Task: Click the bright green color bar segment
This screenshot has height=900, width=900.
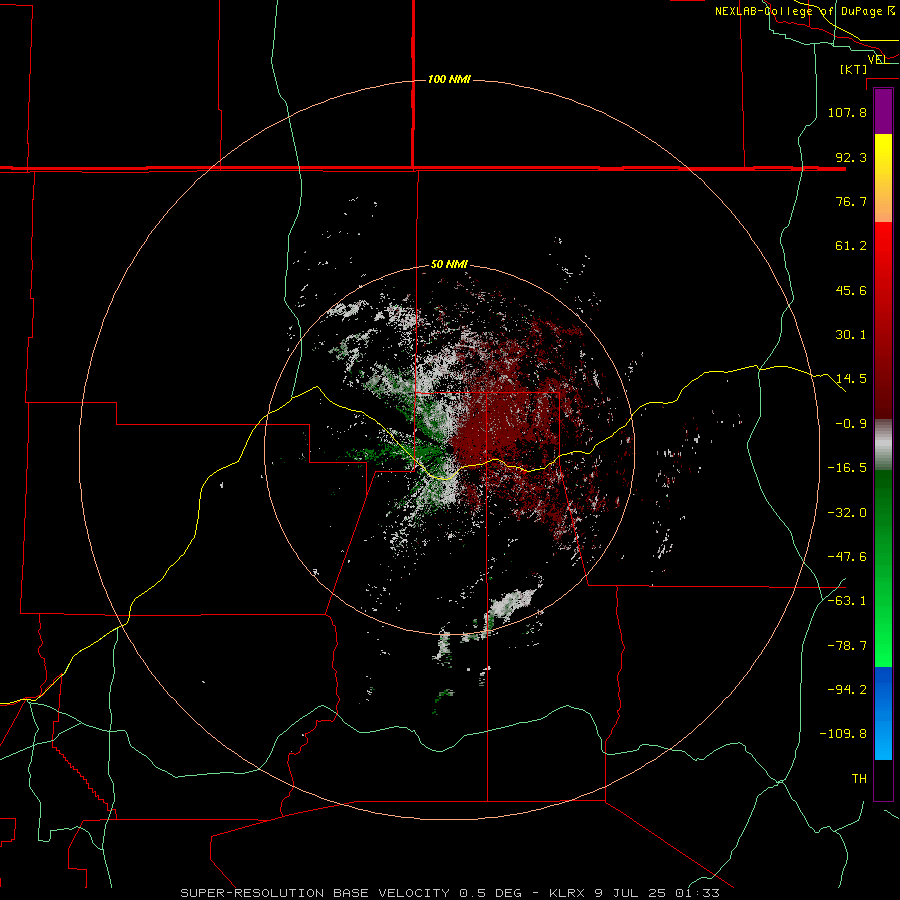Action: coord(883,569)
